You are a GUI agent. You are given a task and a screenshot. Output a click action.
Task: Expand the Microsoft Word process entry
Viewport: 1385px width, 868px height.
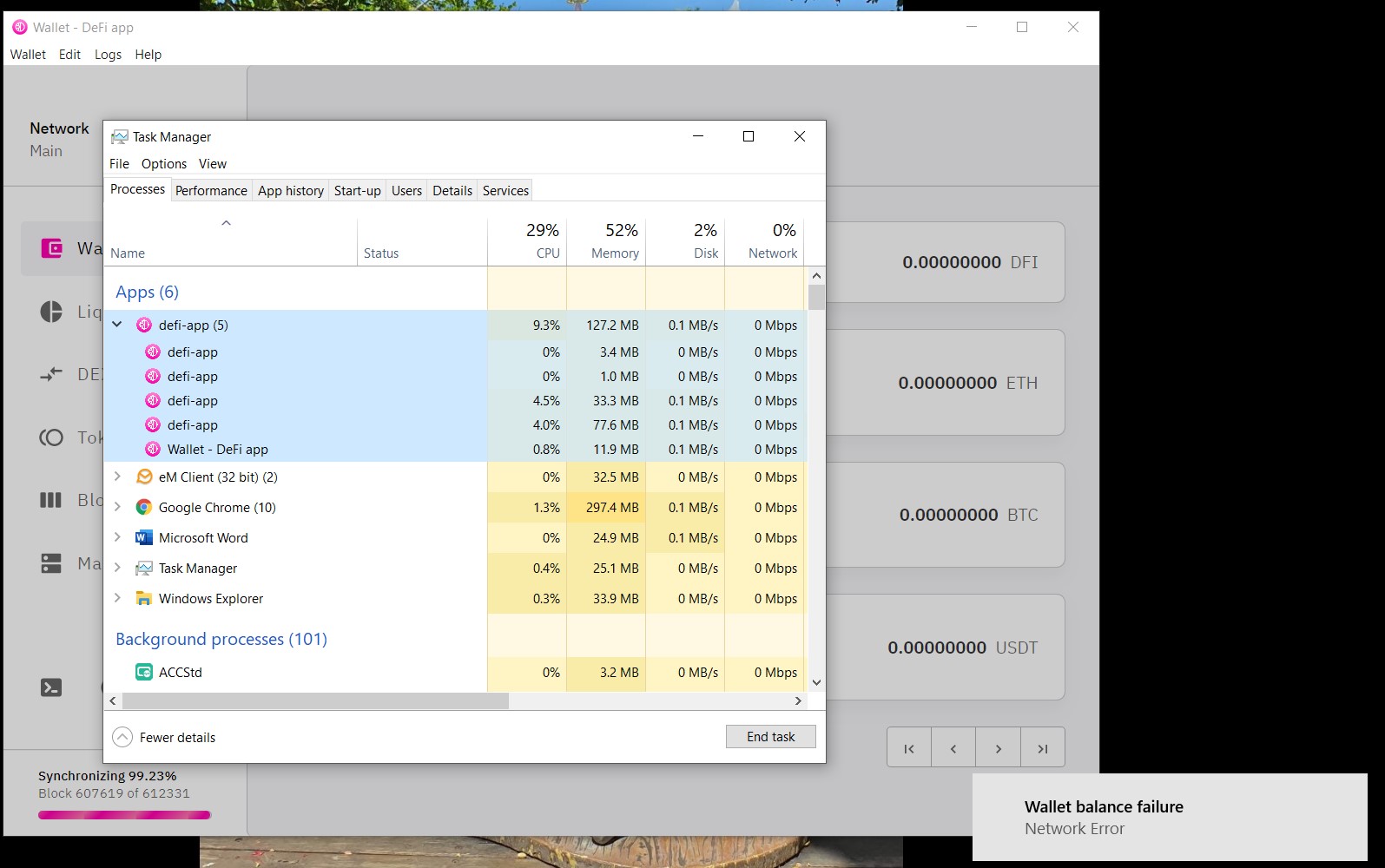(x=117, y=537)
